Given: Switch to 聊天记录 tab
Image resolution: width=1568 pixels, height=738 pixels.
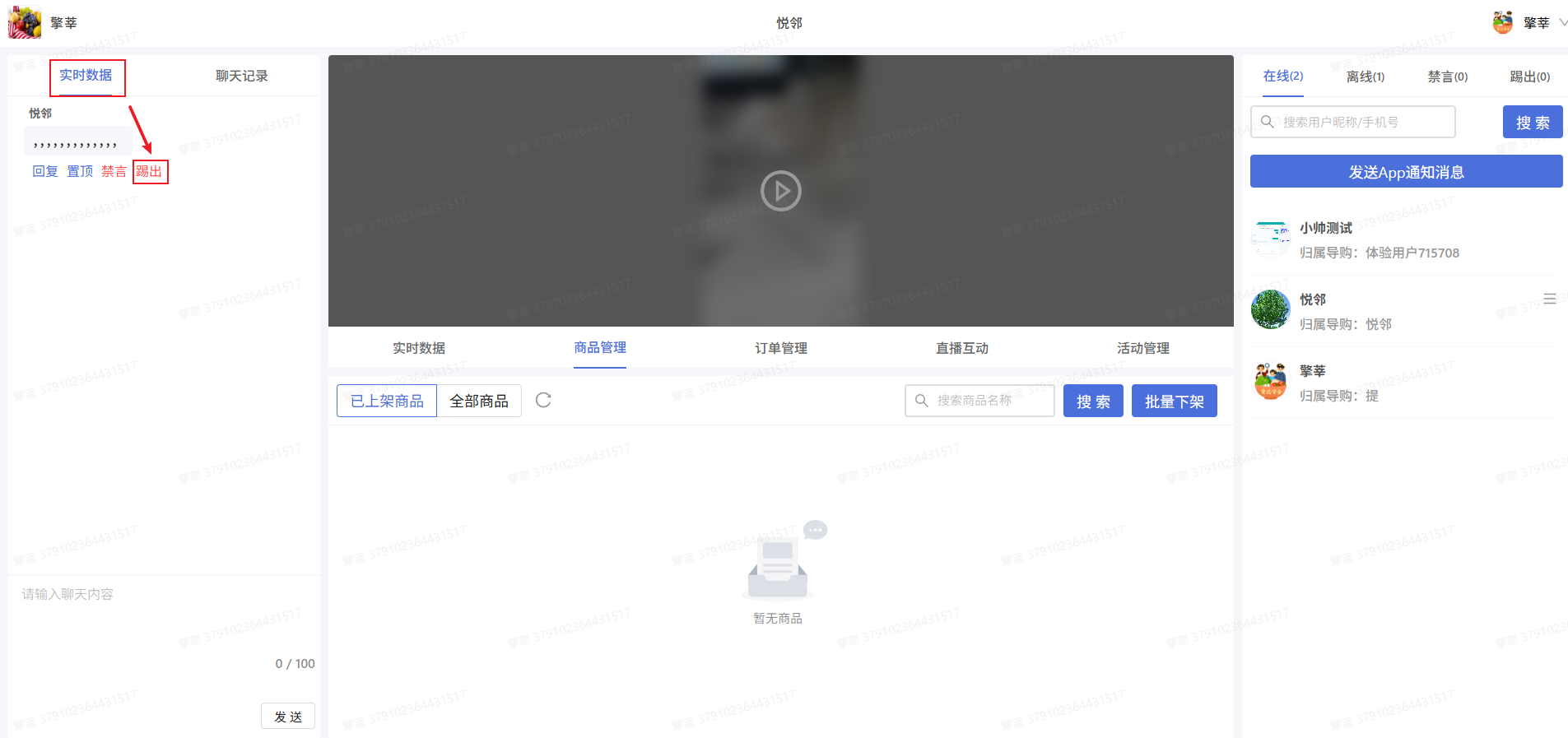Looking at the screenshot, I should click(x=241, y=76).
